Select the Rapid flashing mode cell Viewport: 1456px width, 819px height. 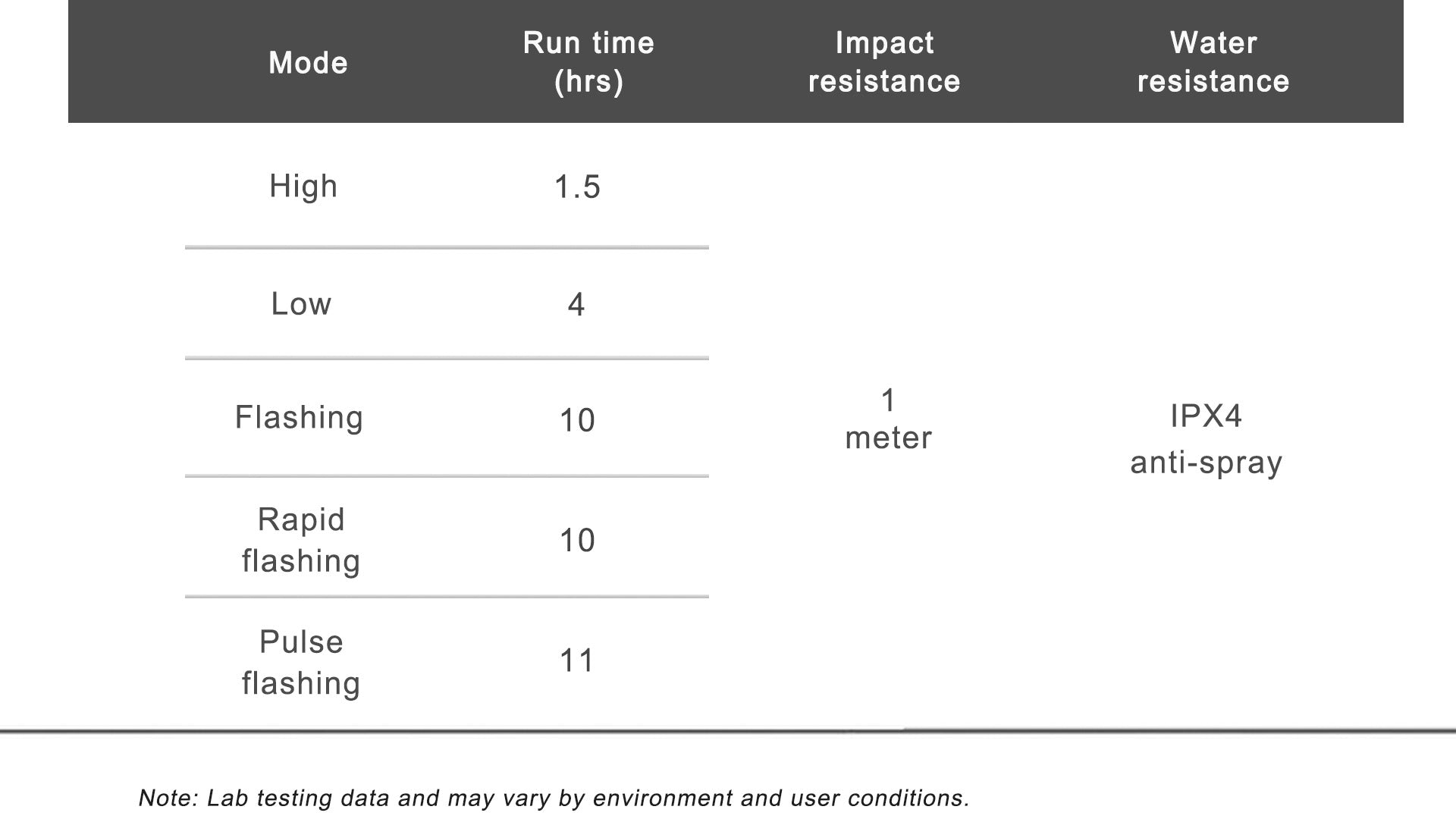(301, 541)
